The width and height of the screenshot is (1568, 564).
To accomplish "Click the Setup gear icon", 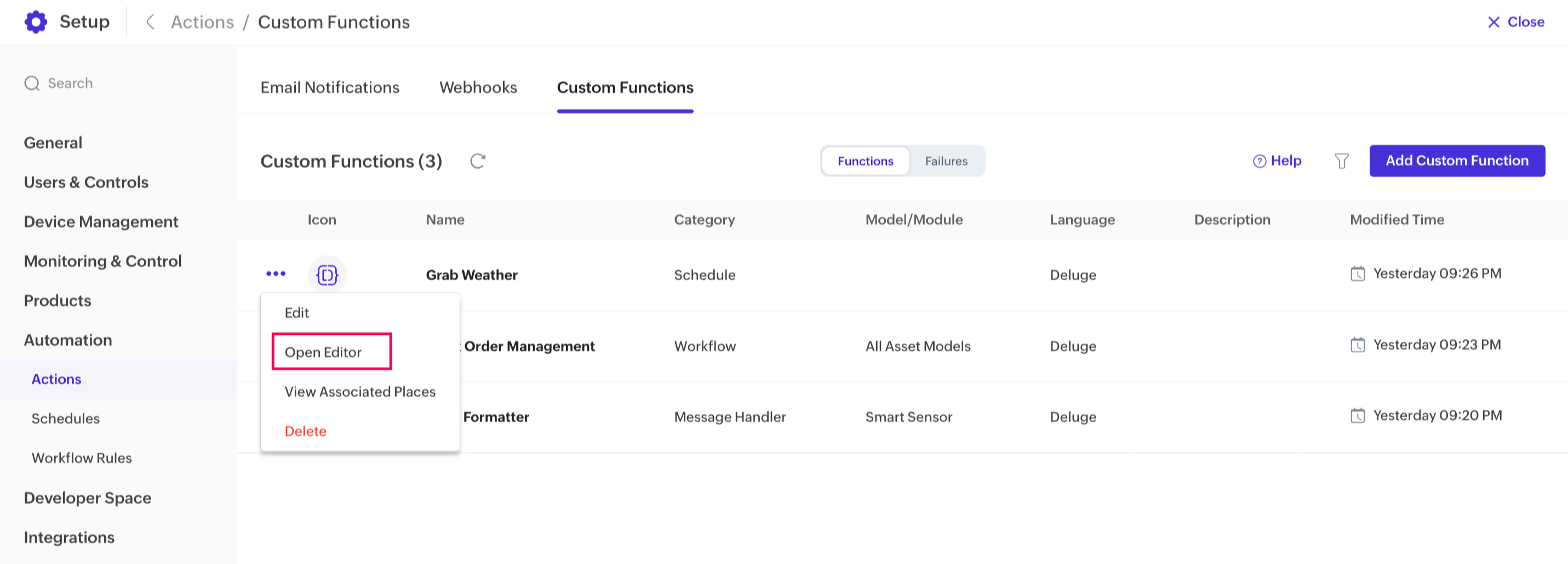I will (x=35, y=22).
